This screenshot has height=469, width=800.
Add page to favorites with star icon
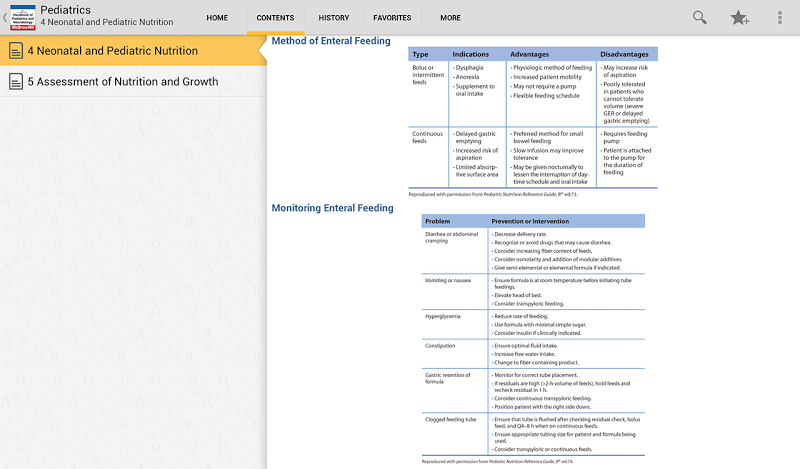pos(739,18)
